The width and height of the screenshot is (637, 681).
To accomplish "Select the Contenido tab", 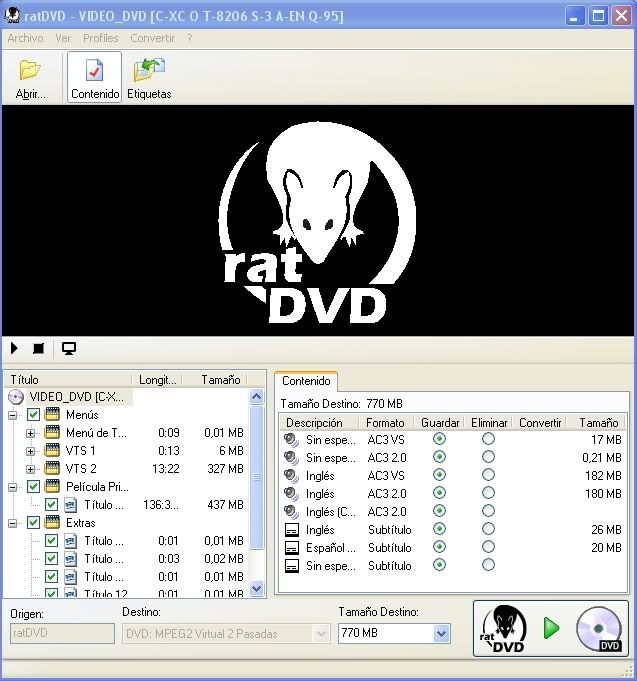I will click(x=306, y=381).
